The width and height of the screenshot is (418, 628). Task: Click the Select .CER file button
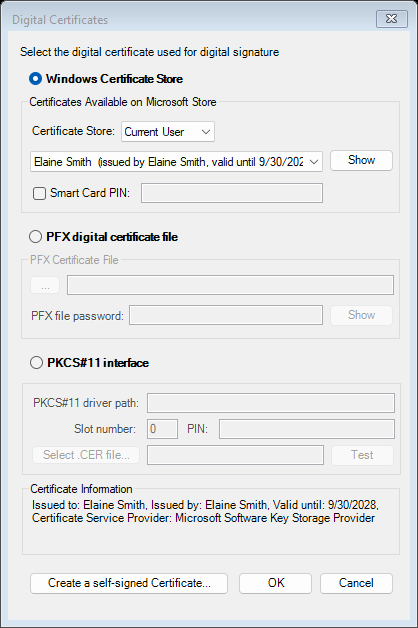[x=86, y=455]
